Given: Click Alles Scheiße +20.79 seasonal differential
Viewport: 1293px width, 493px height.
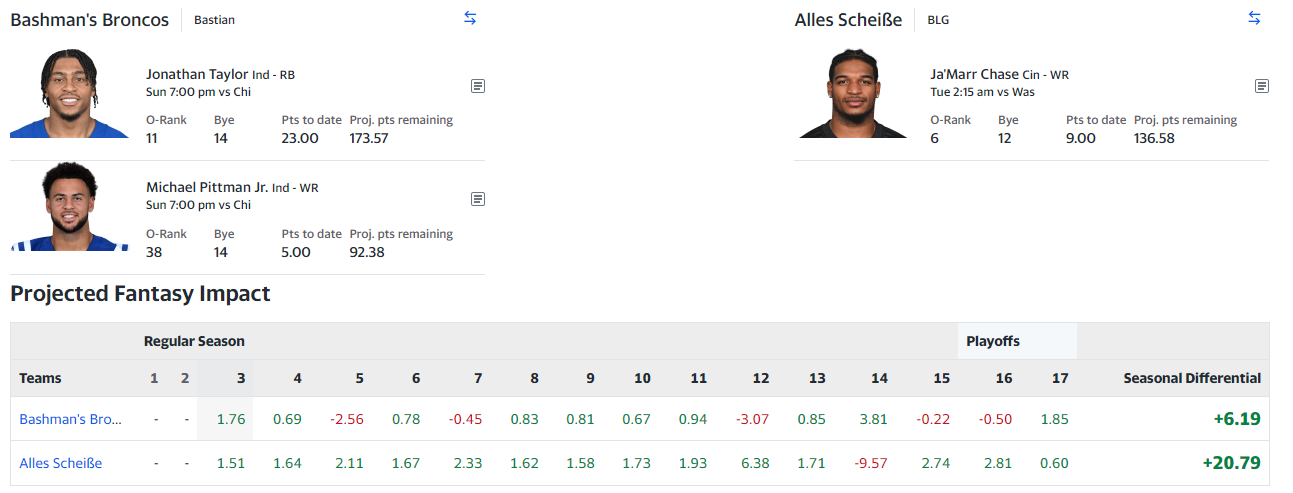Looking at the screenshot, I should pyautogui.click(x=1231, y=463).
